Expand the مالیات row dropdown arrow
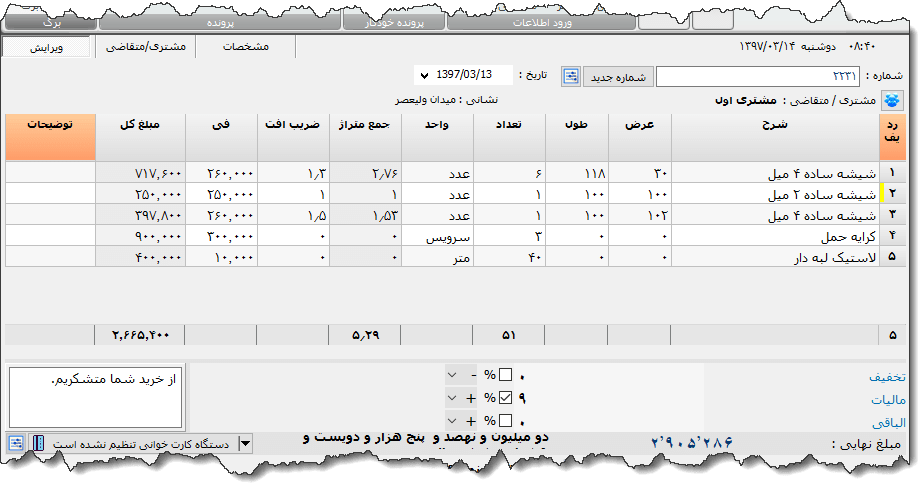The image size is (919, 483). pos(453,397)
